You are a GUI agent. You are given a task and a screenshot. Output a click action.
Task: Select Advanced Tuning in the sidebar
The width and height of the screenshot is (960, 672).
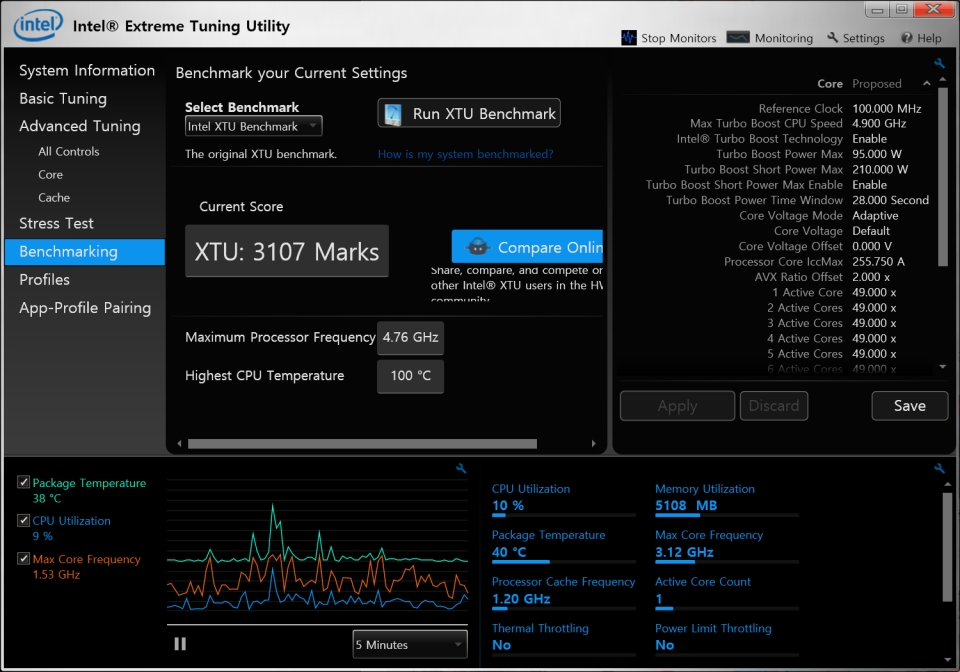click(x=79, y=126)
